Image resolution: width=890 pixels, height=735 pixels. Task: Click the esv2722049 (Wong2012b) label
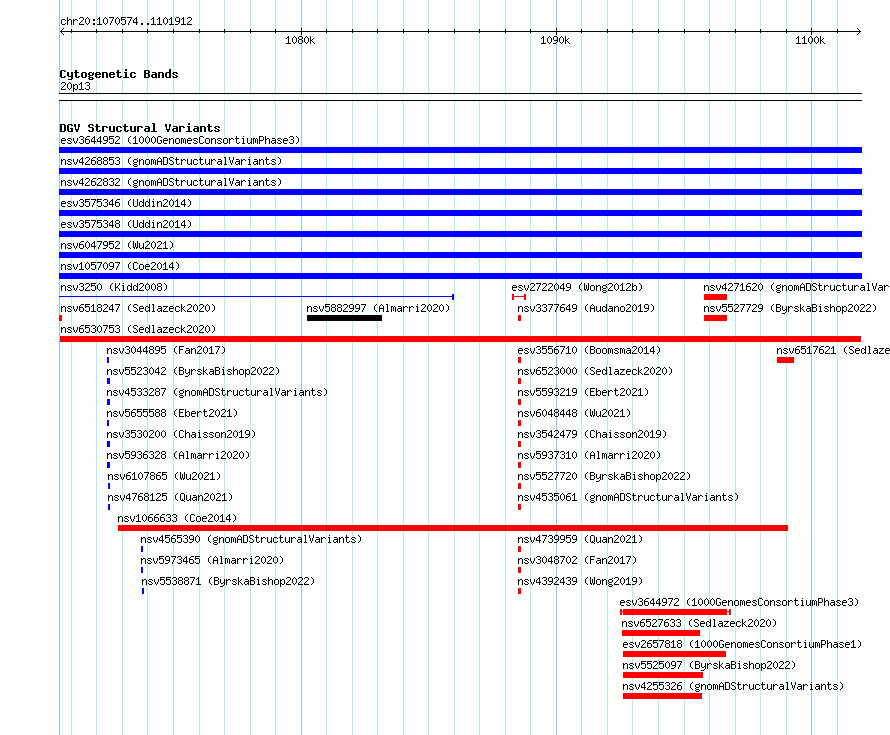coord(577,287)
